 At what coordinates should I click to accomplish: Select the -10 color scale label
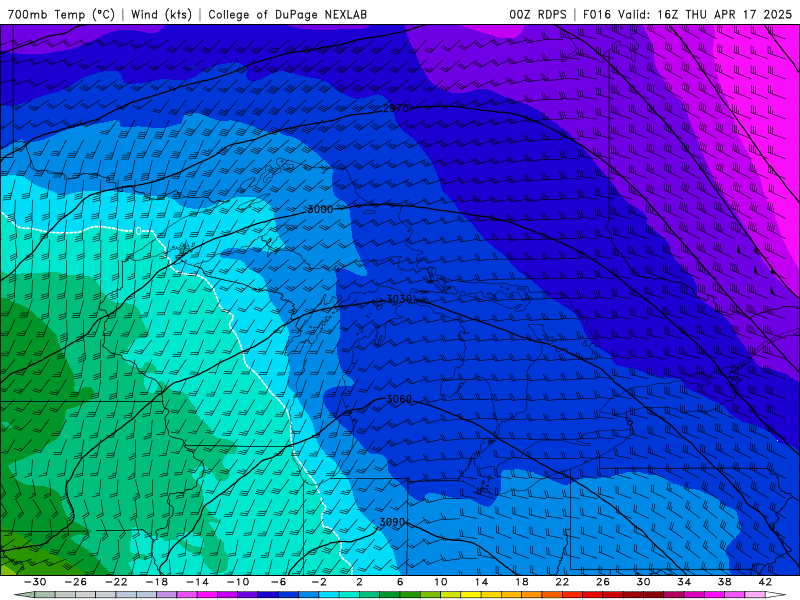pos(238,582)
